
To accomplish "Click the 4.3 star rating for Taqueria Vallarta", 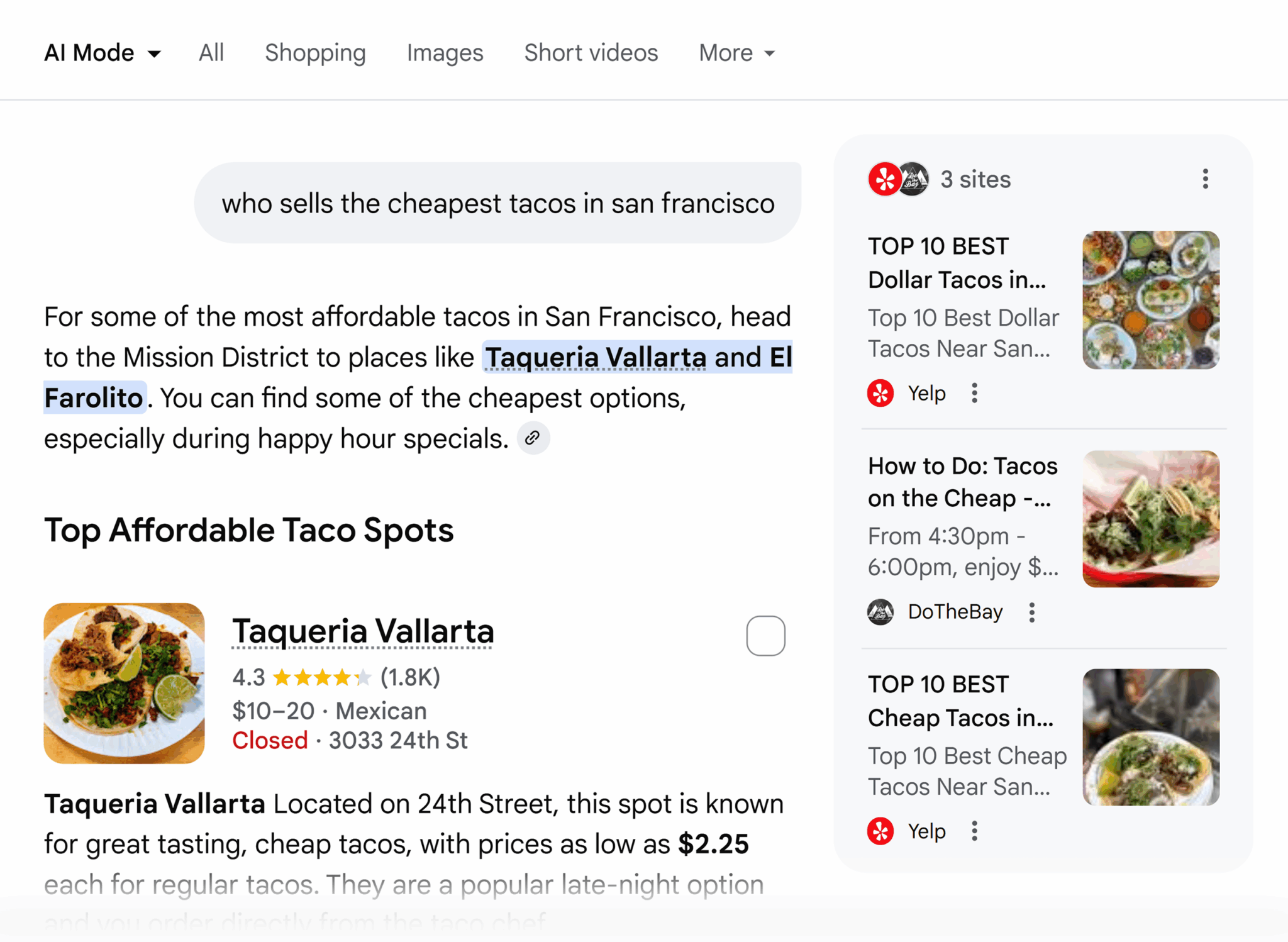I will tap(336, 677).
